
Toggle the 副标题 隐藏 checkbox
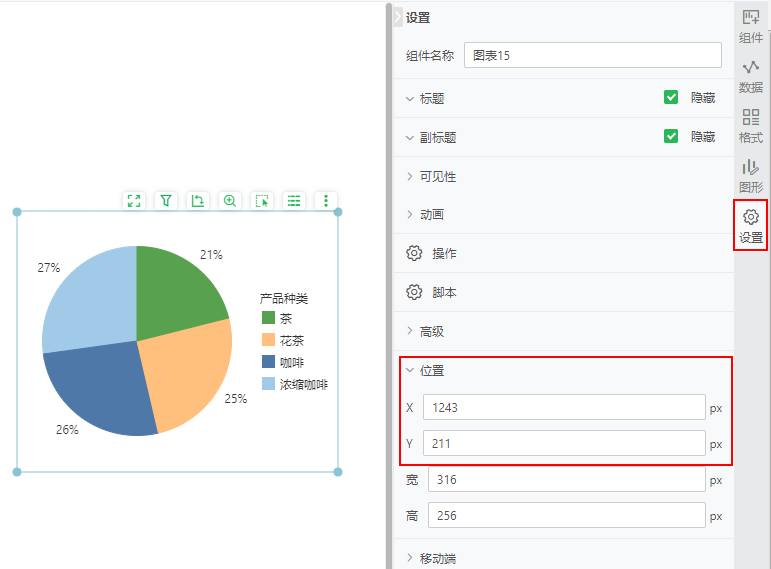[671, 137]
